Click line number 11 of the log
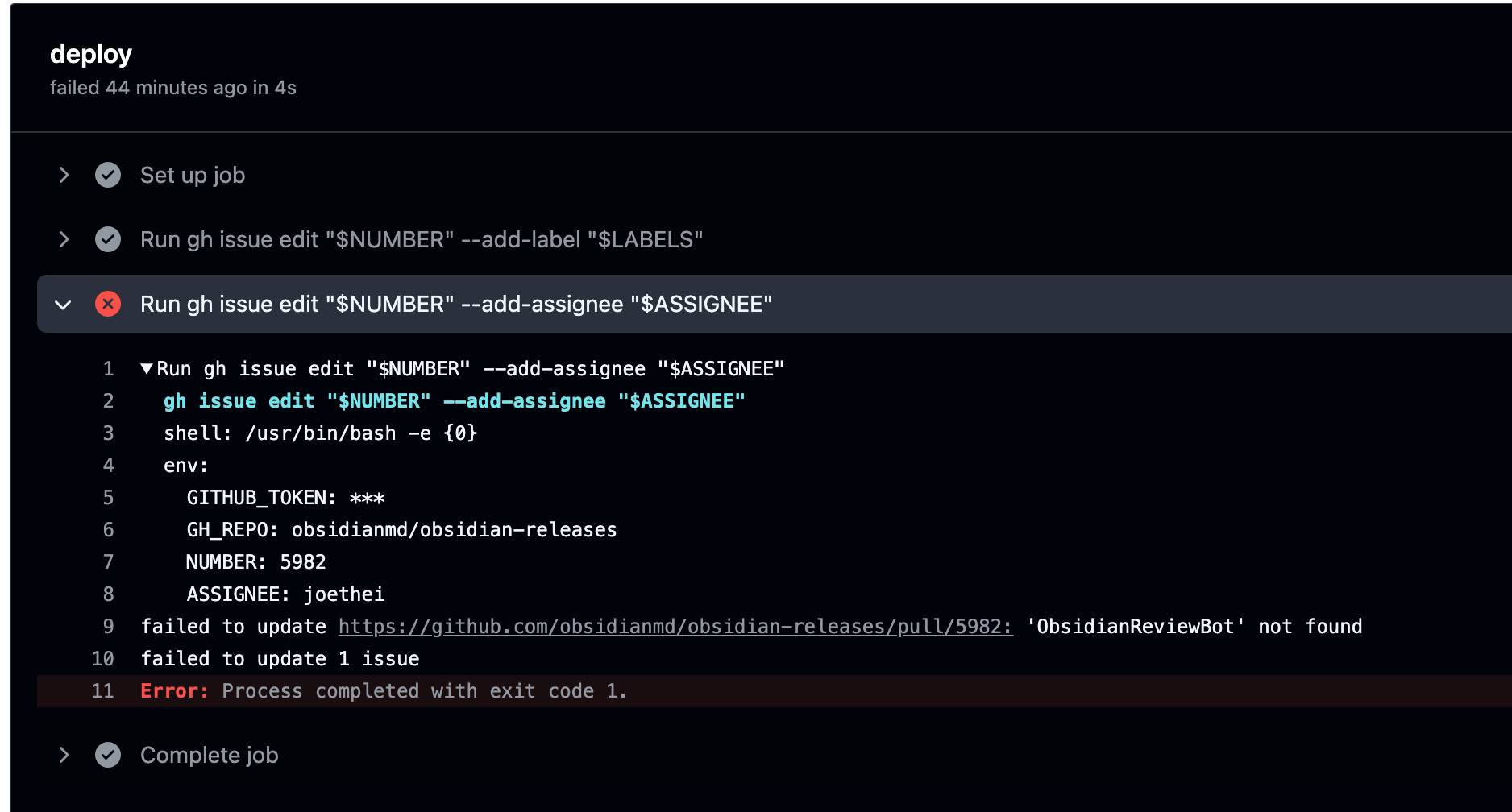This screenshot has width=1512, height=812. [x=102, y=691]
